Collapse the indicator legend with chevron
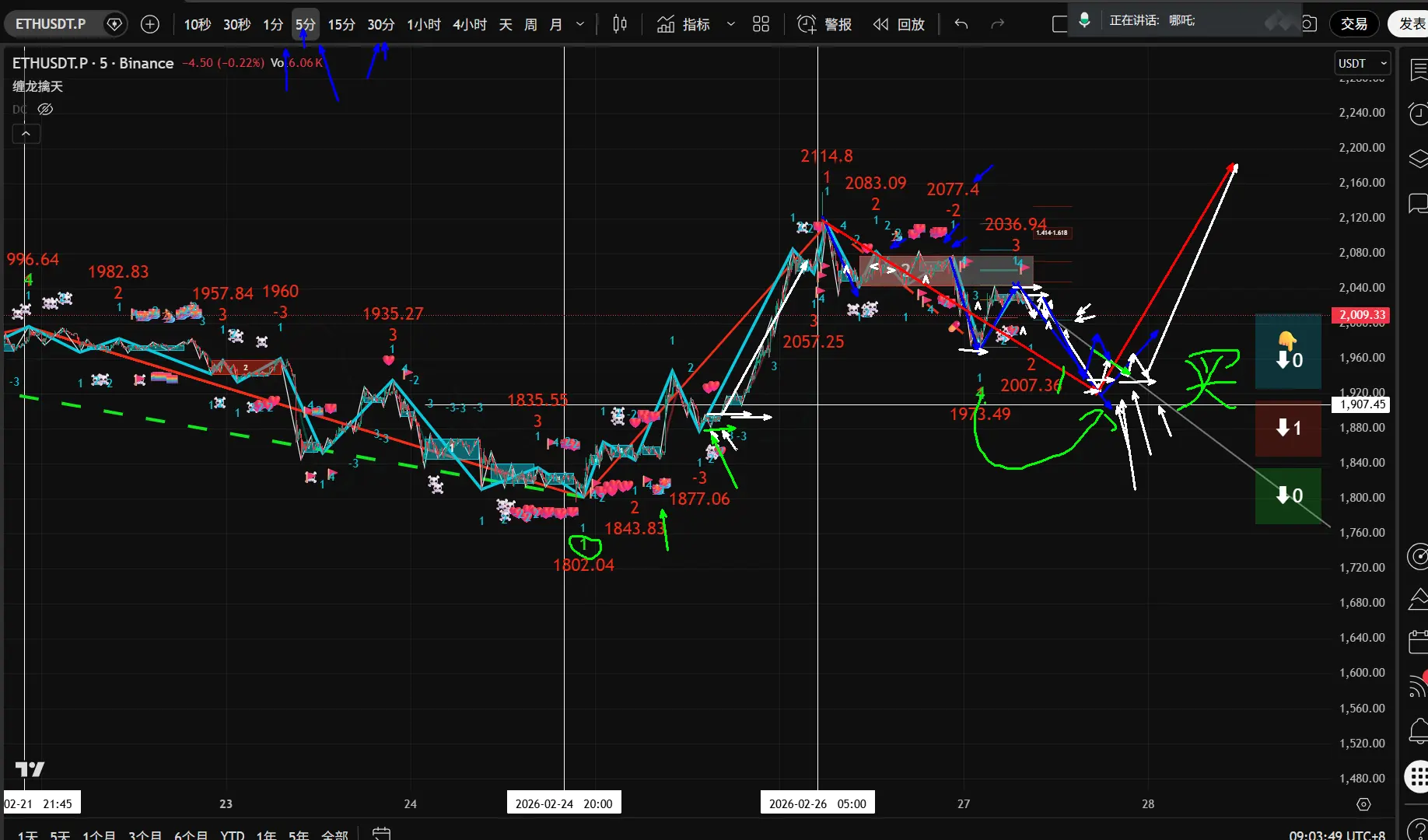The width and height of the screenshot is (1428, 840). [x=26, y=134]
